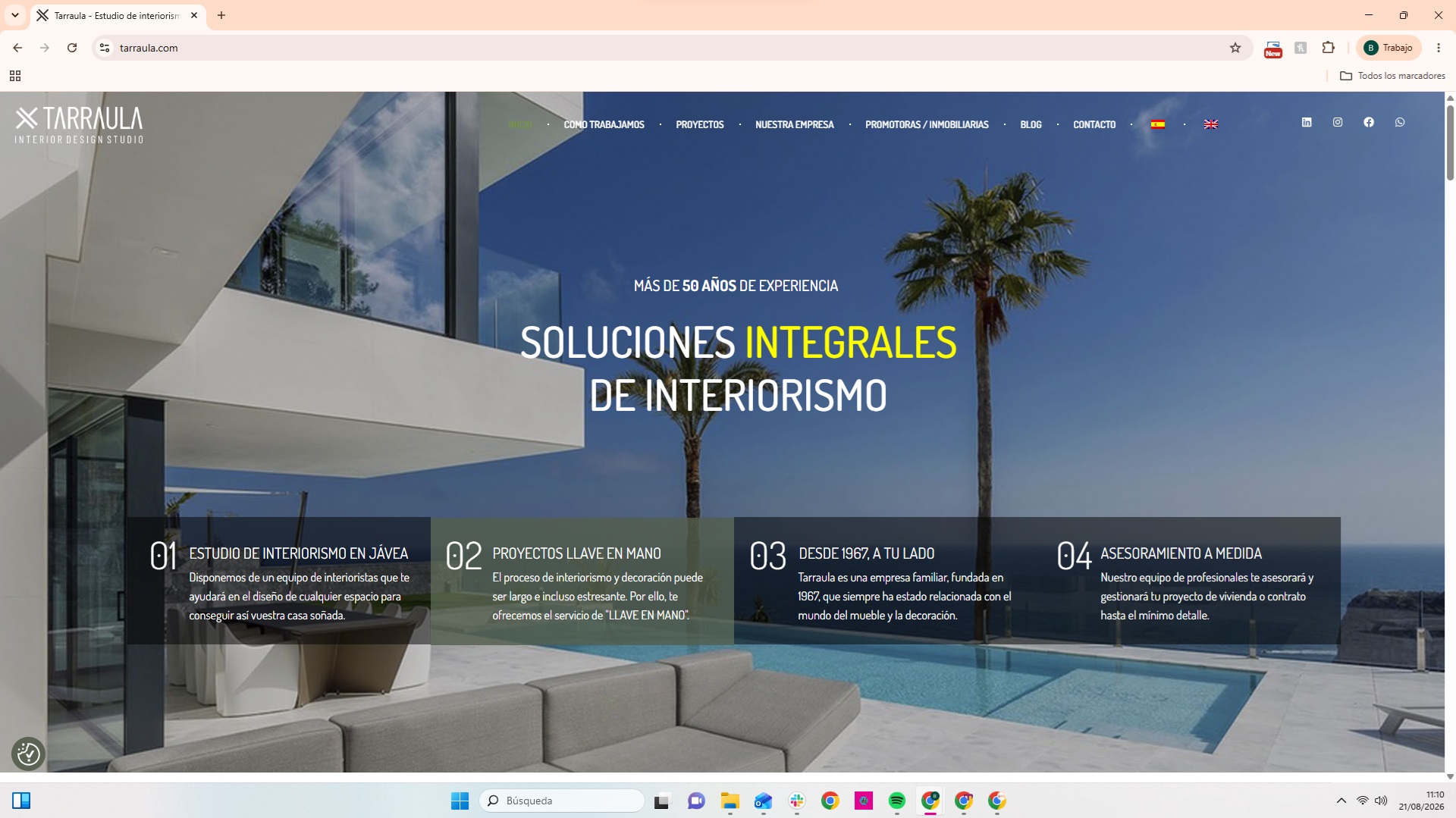Screen dimensions: 1456x818
Task: Open the Blog menu item
Action: (1031, 124)
